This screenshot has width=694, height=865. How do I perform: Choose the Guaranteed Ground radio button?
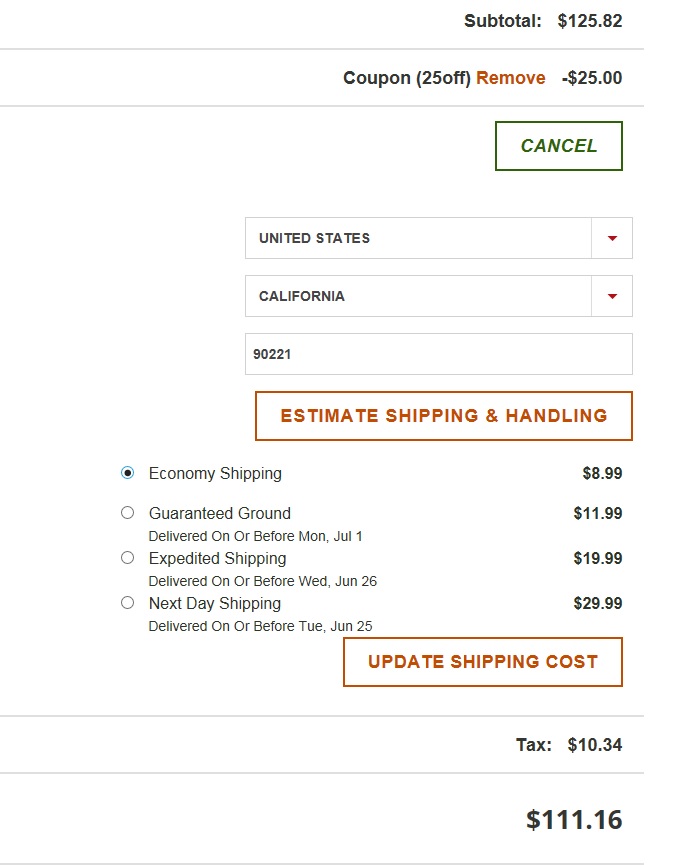[127, 513]
